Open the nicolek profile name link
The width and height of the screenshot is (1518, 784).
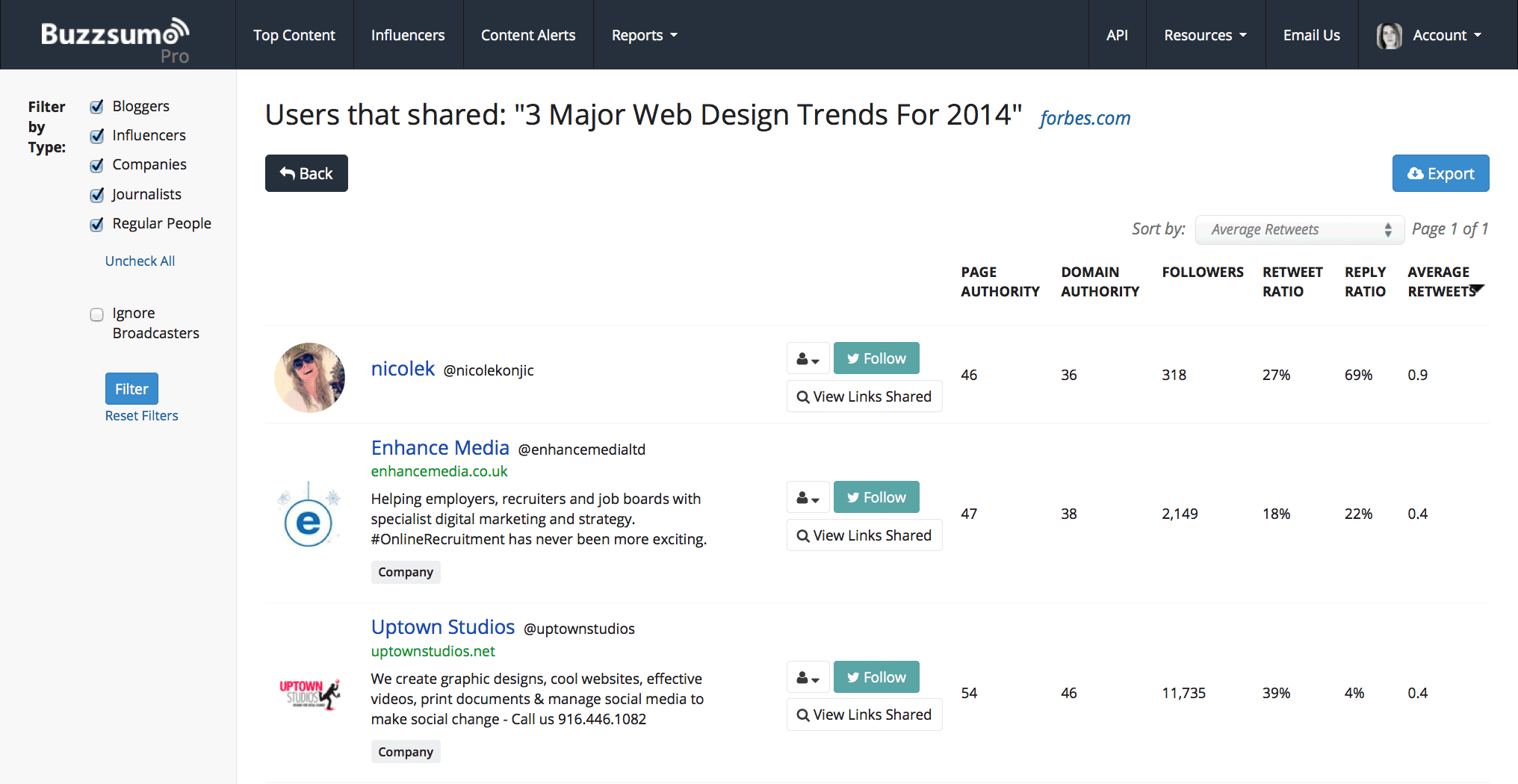pyautogui.click(x=403, y=369)
